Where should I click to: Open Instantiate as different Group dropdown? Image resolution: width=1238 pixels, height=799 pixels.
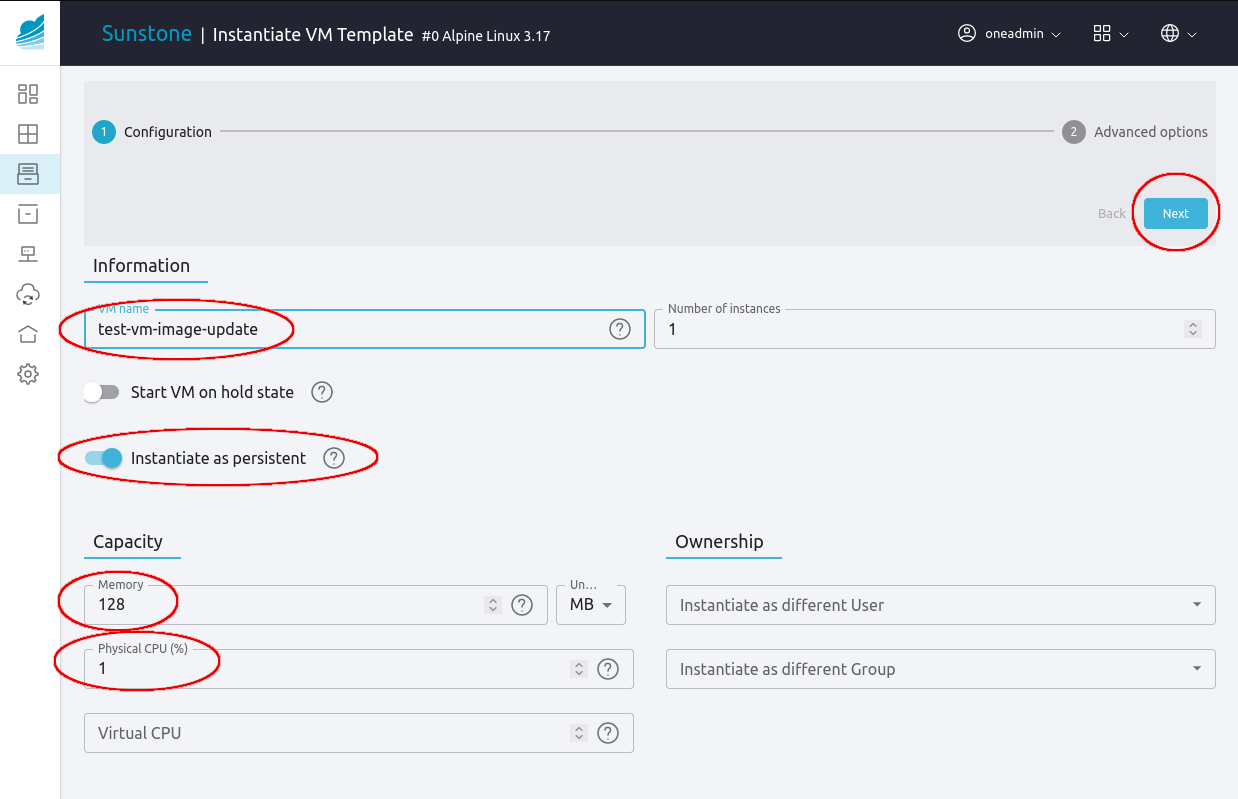pos(941,669)
